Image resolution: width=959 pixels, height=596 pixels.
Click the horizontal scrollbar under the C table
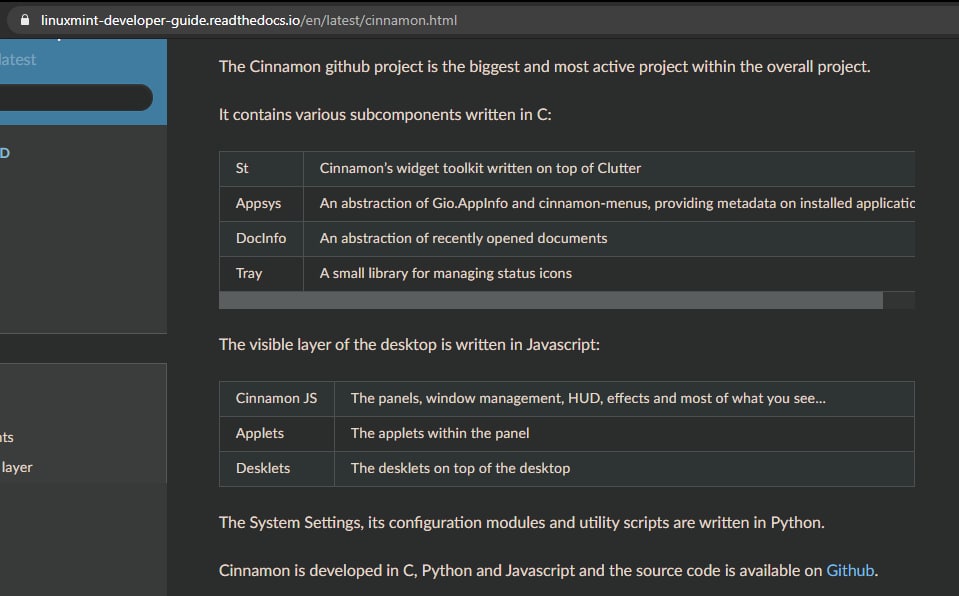[x=550, y=300]
